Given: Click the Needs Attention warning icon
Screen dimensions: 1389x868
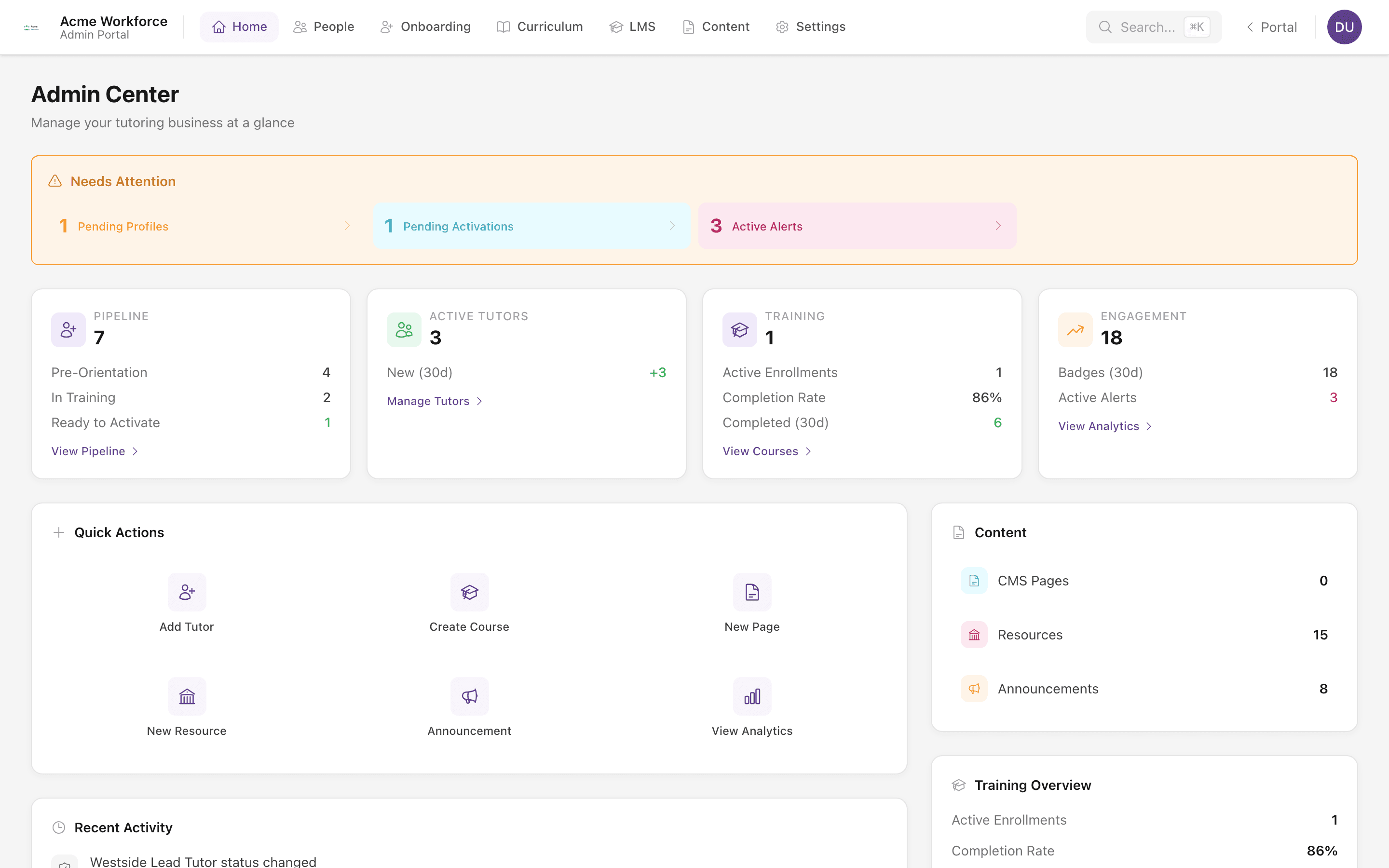Looking at the screenshot, I should pos(55,181).
